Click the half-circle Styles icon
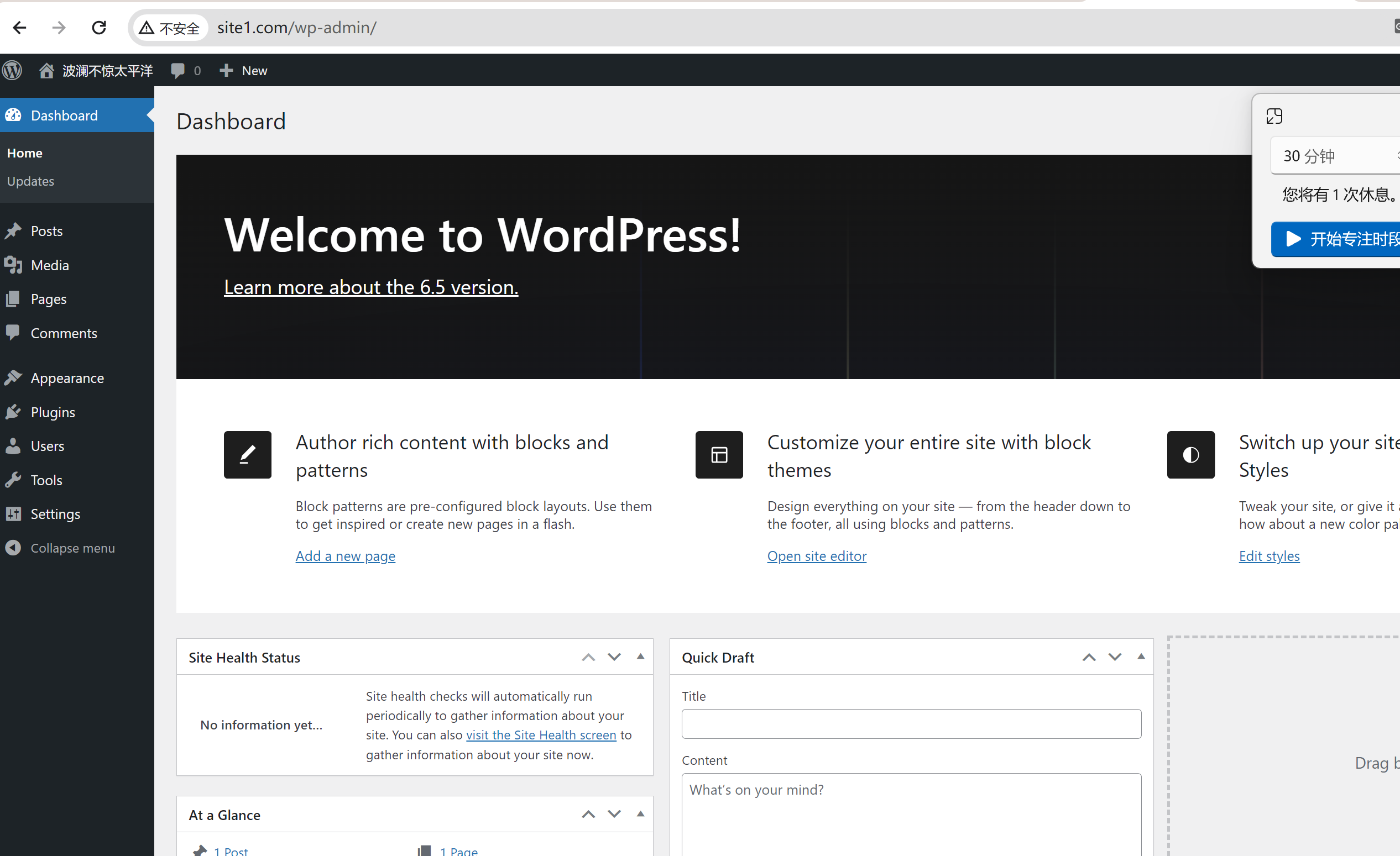This screenshot has height=856, width=1400. pos(1190,454)
